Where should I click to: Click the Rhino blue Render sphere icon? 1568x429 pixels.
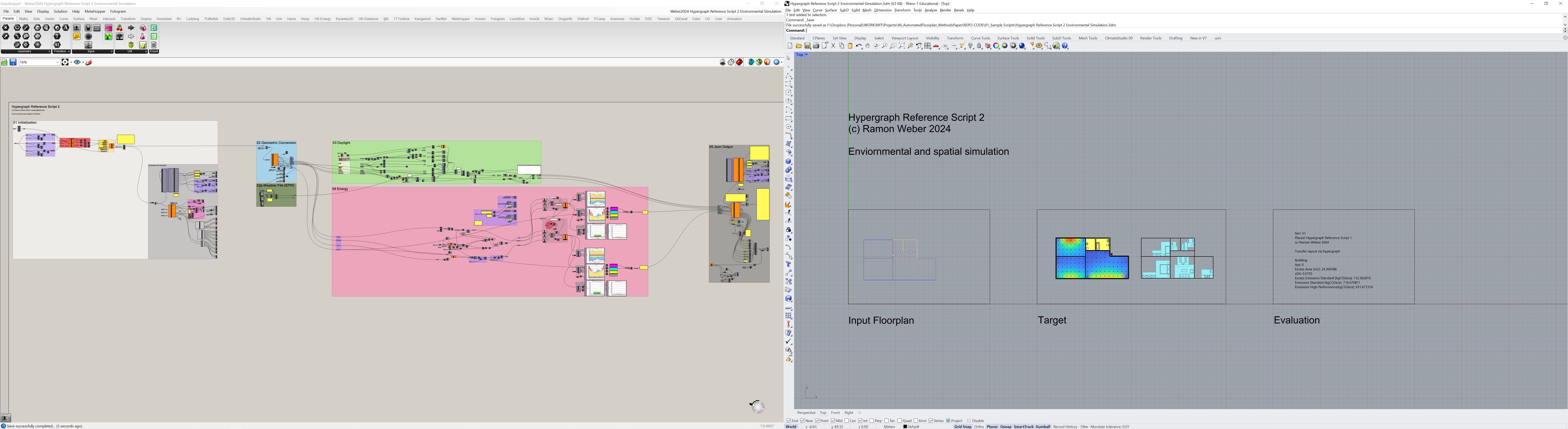click(x=1022, y=46)
